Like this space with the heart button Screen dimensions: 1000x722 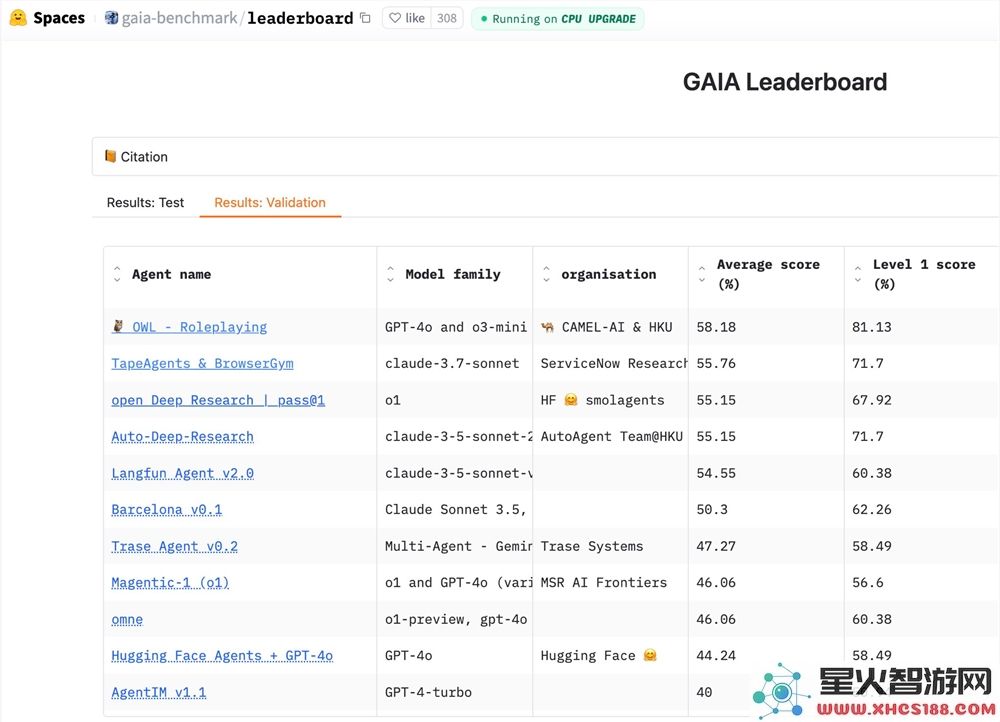pos(407,18)
